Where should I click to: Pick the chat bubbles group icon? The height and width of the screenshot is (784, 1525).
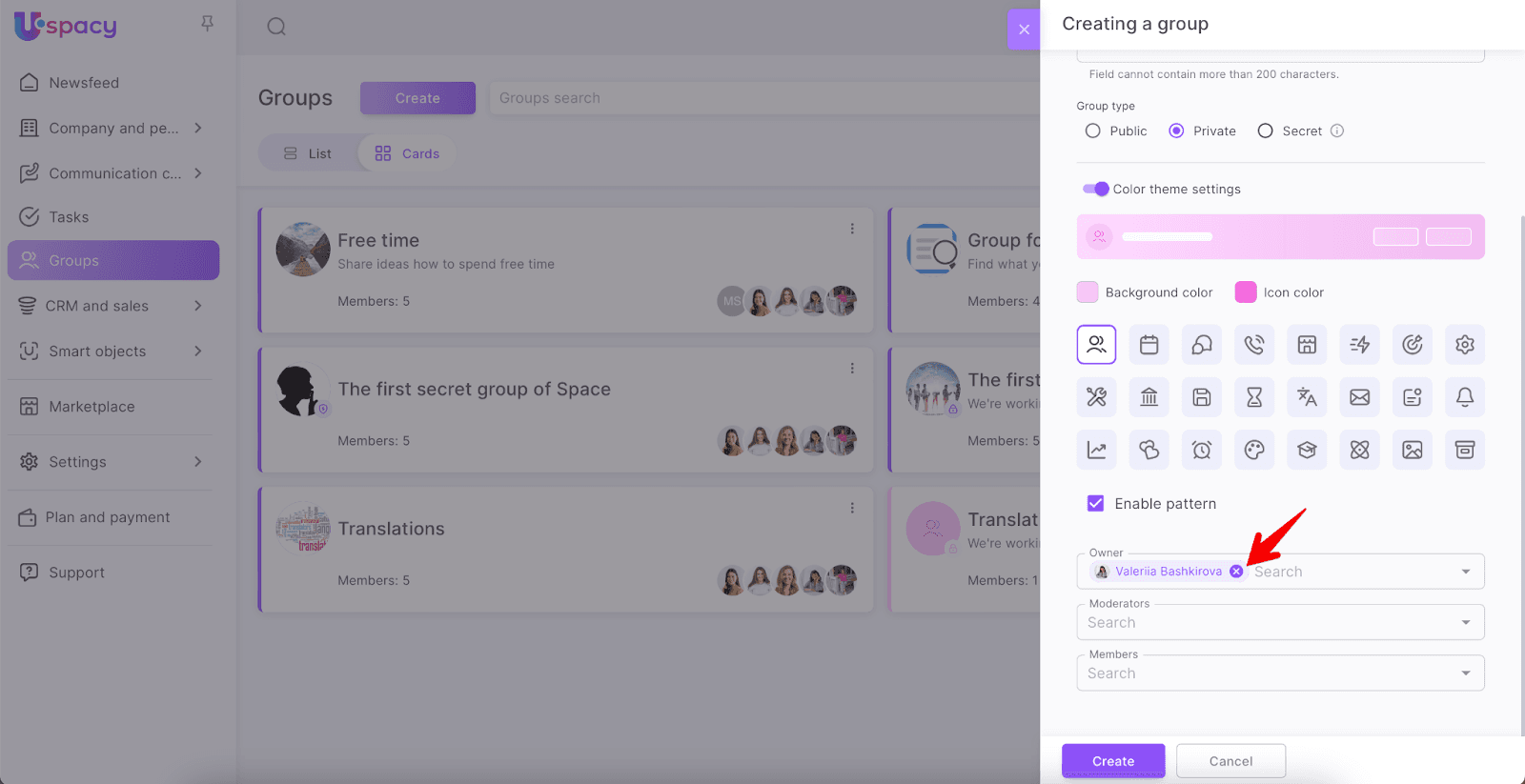1202,344
